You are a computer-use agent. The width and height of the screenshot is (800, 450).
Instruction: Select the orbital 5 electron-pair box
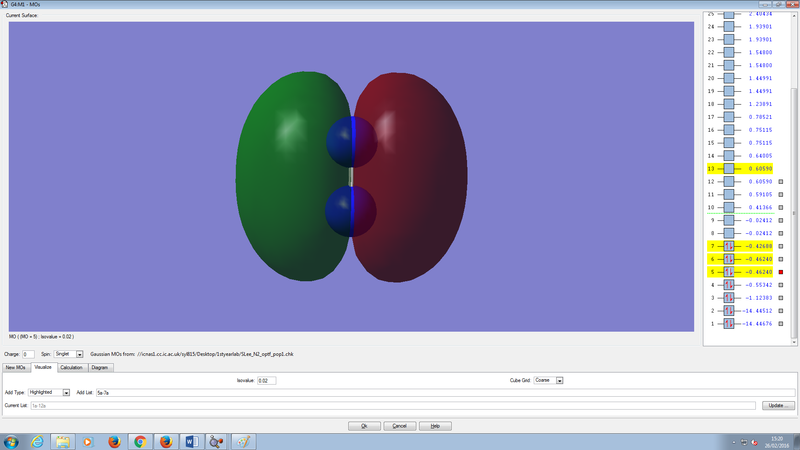(x=728, y=271)
